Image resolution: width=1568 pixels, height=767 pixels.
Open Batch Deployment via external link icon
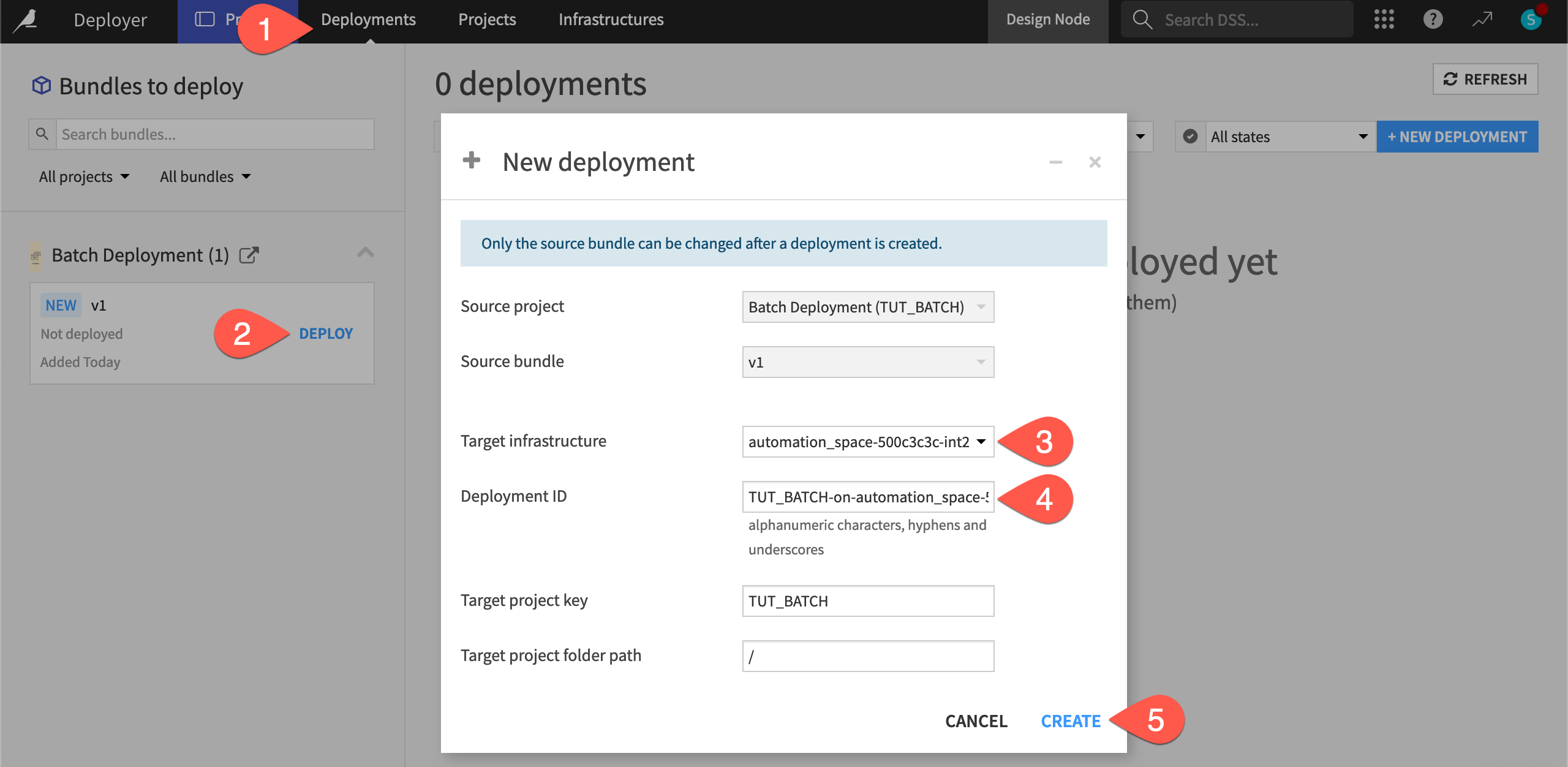click(x=249, y=255)
